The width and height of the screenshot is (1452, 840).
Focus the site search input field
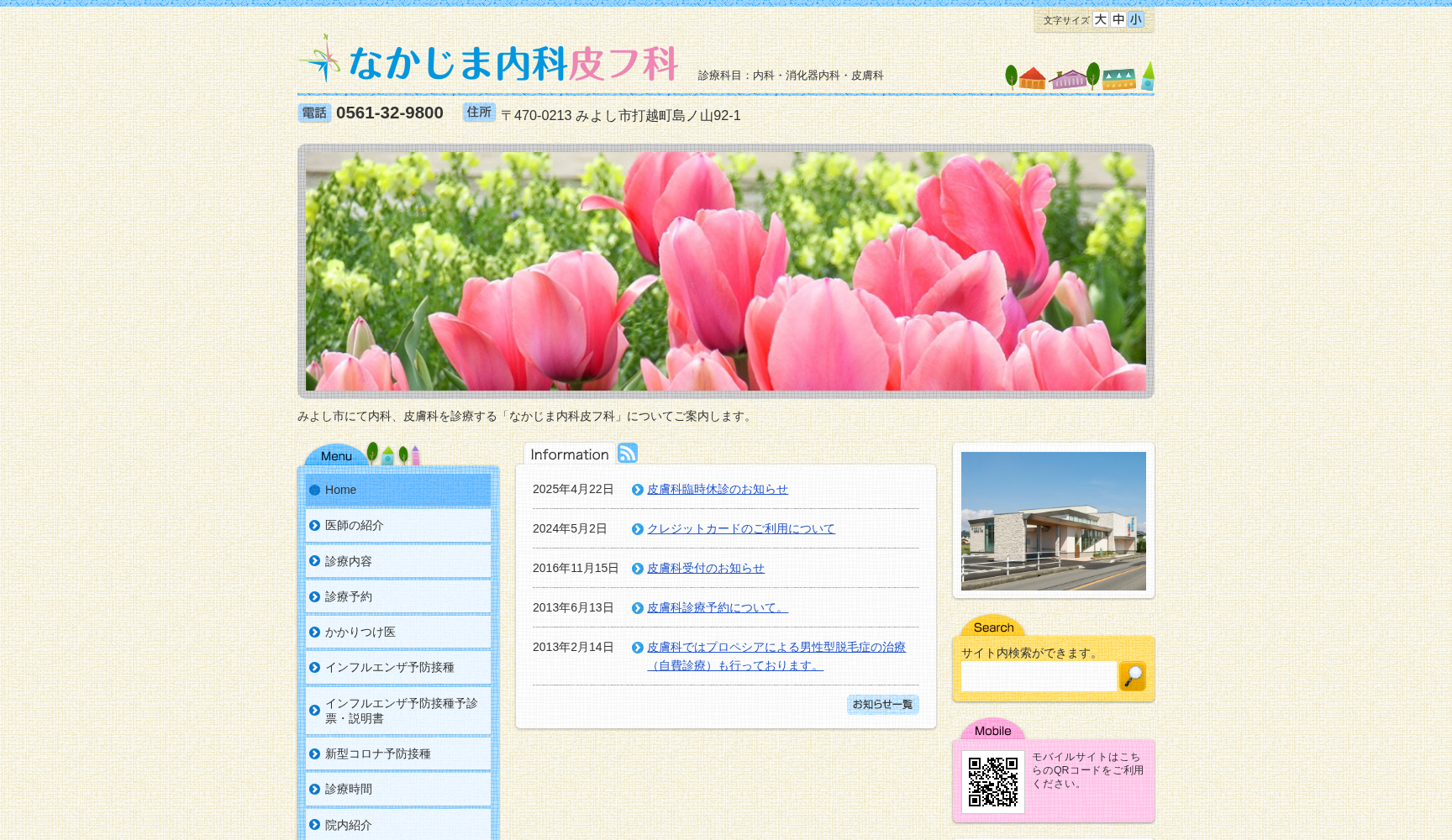coord(1039,676)
